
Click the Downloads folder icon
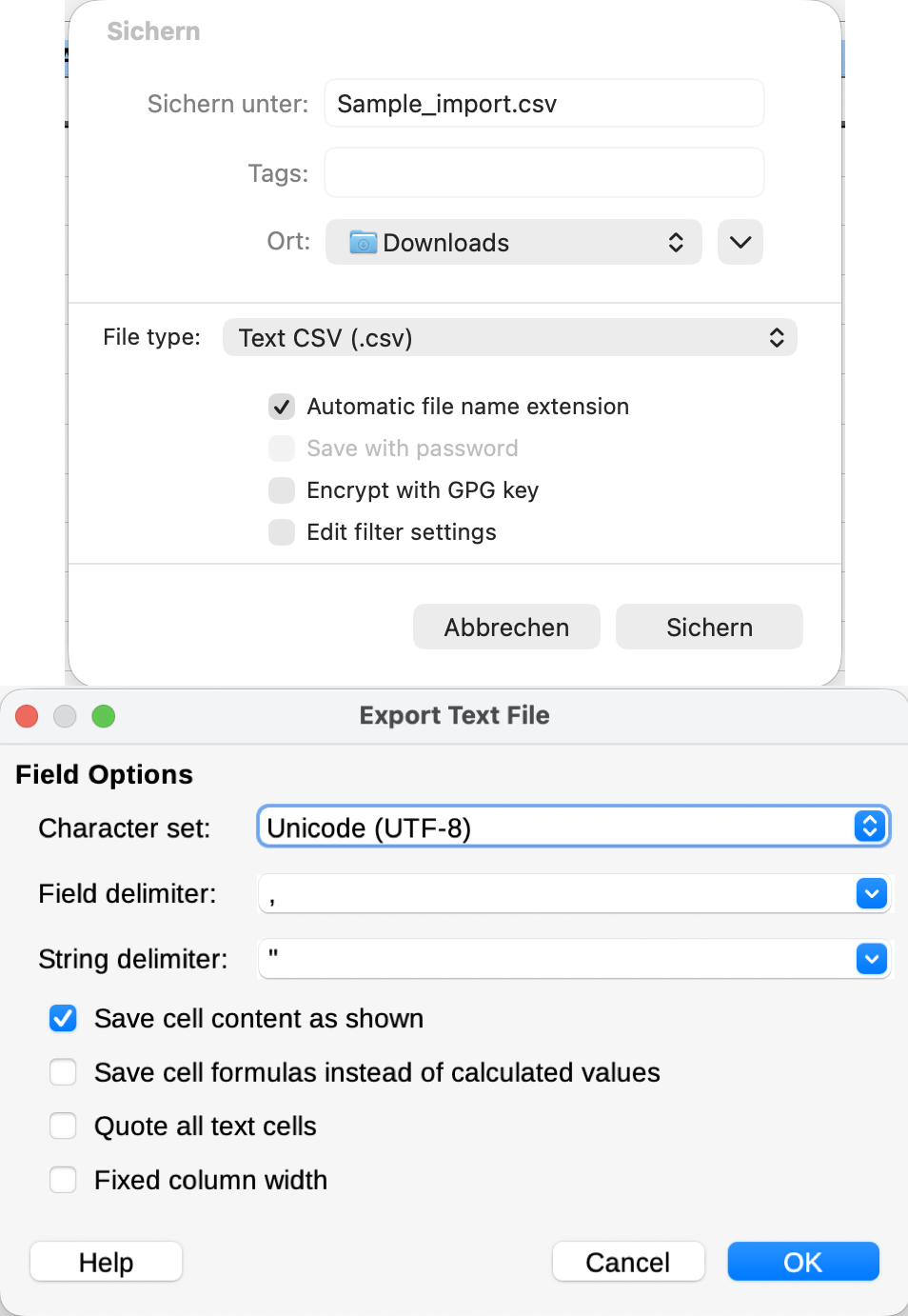coord(363,243)
